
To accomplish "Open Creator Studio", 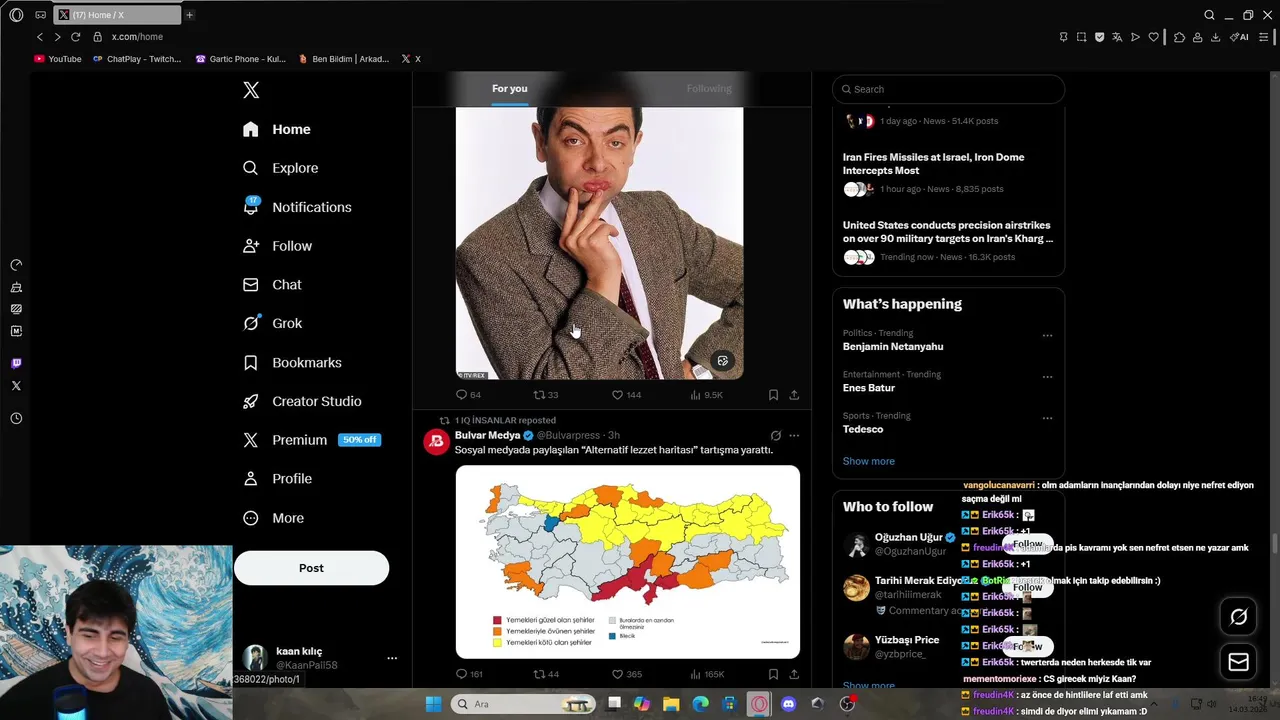I will pos(302,401).
